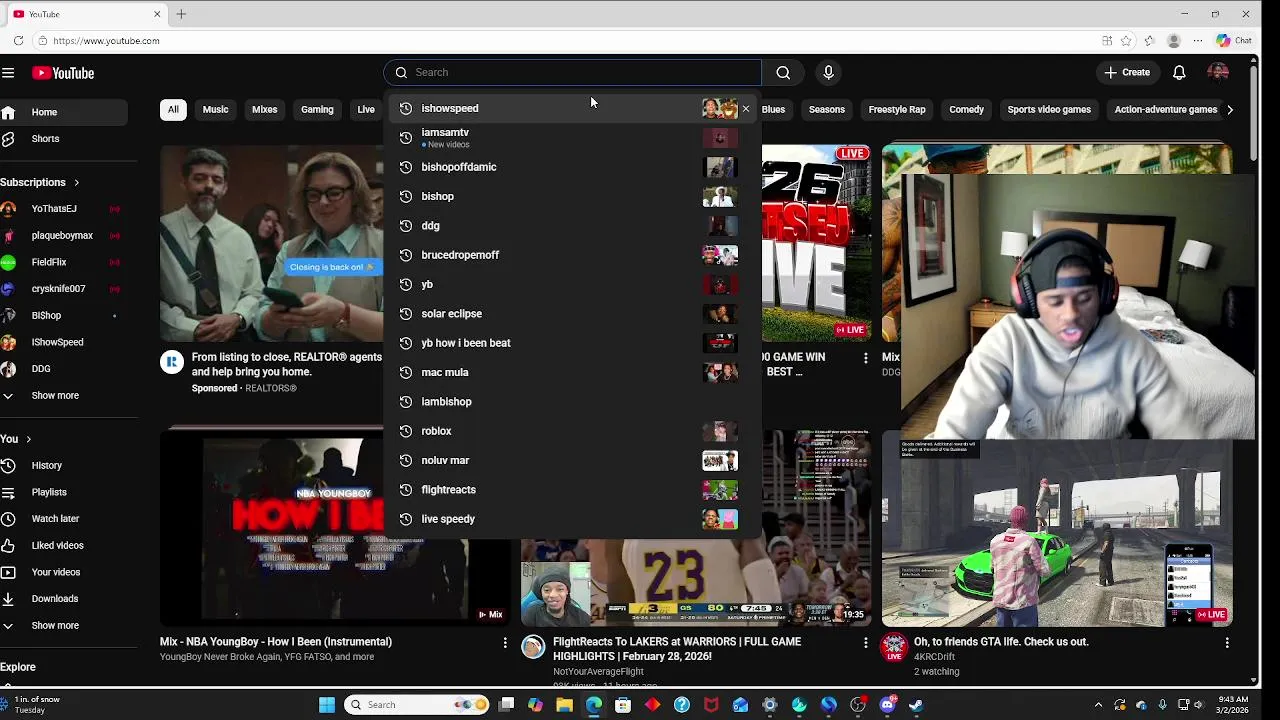This screenshot has width=1280, height=720.
Task: Choose the solar eclipse suggestion
Action: [x=572, y=314]
